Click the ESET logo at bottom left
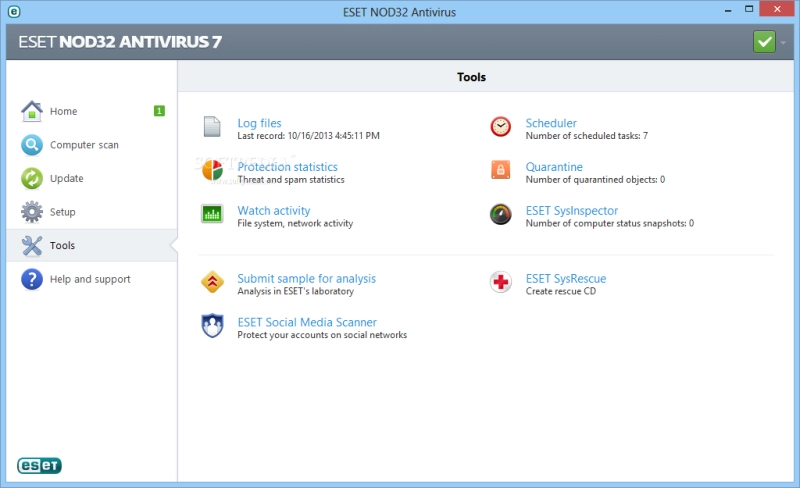 point(39,466)
